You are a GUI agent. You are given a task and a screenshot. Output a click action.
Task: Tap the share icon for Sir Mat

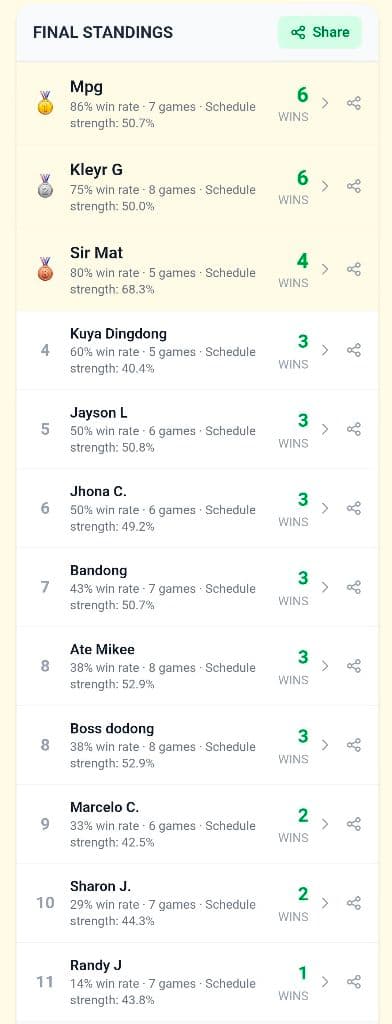[353, 269]
